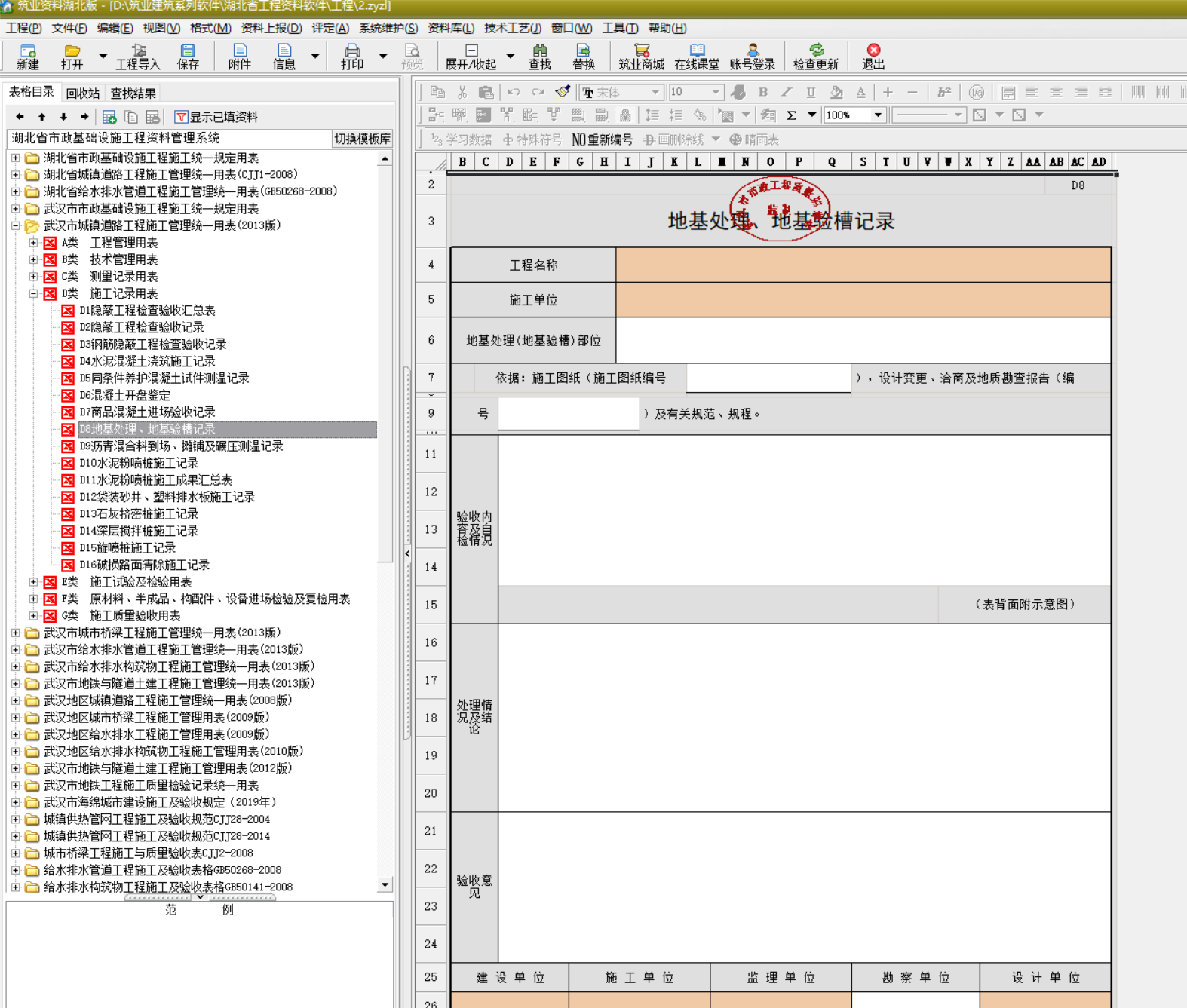Click the paste clipboard icon

coord(486,92)
